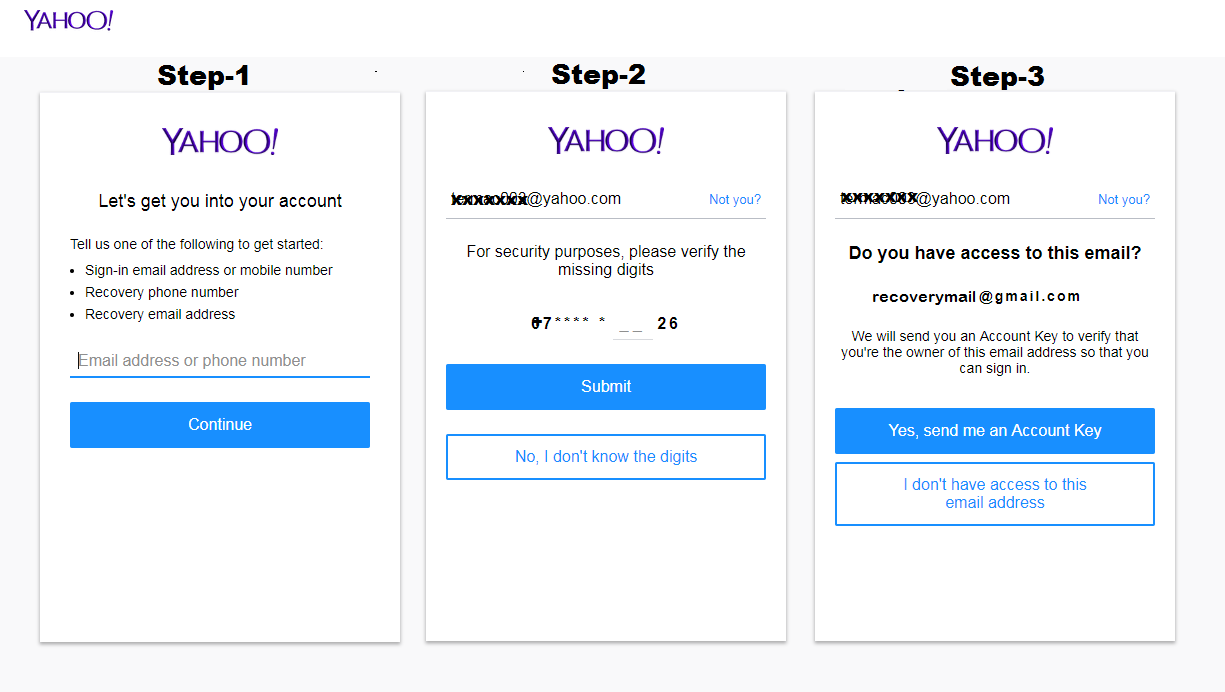Click "Yes, send me an Account Key"

coord(994,430)
